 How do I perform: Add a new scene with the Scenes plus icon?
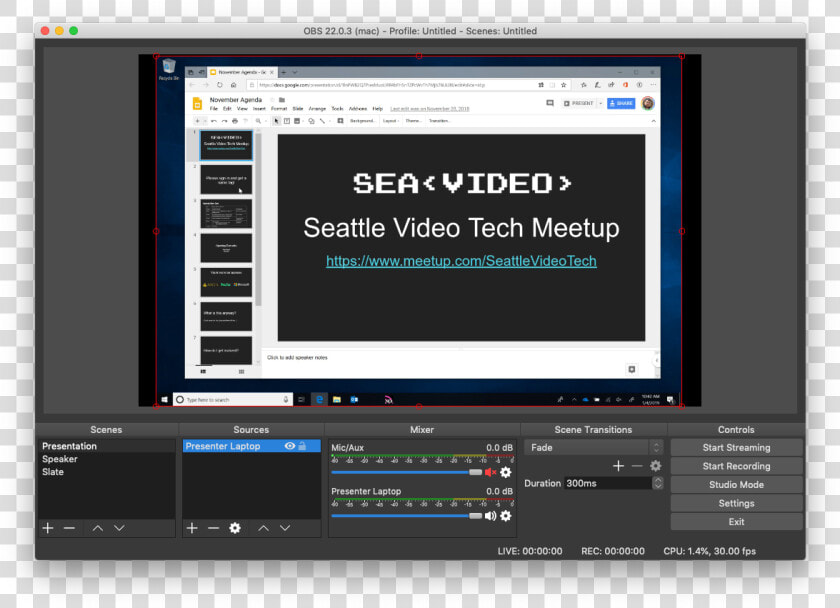48,528
